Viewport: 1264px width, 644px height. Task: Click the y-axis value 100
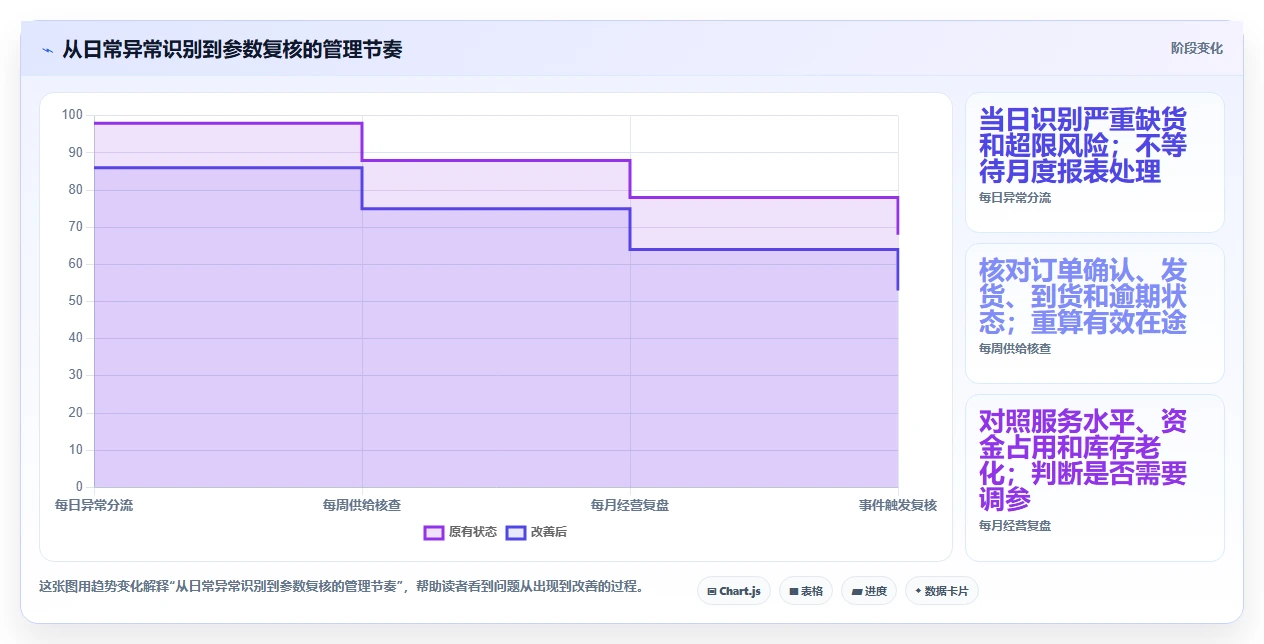coord(72,115)
